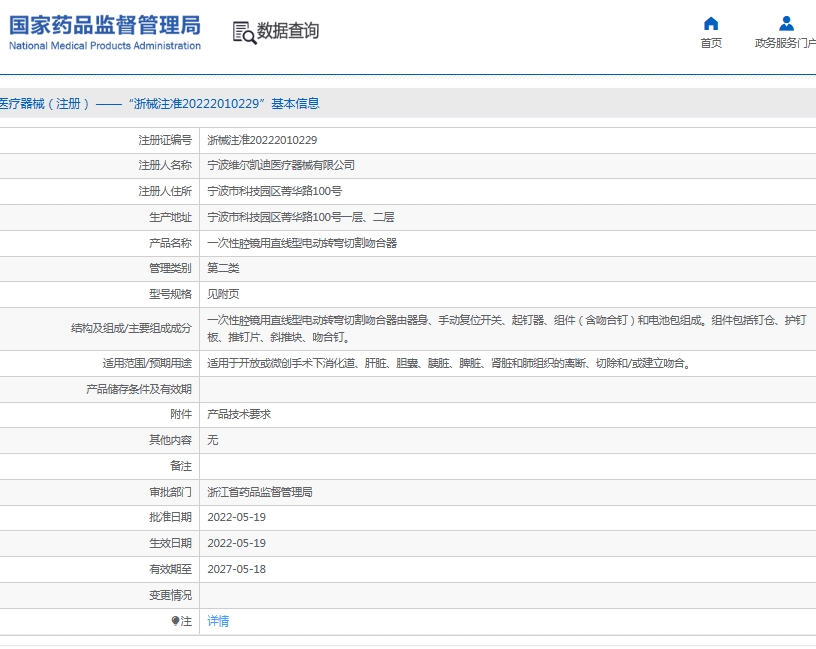The image size is (816, 649).
Task: Click the 批准日期 label
Action: (170, 517)
